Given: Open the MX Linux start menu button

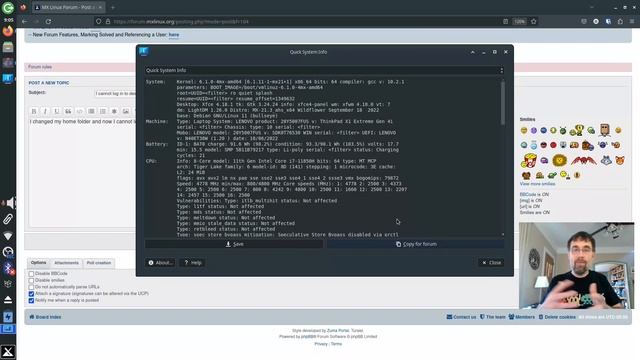Looking at the screenshot, I should tap(8, 351).
